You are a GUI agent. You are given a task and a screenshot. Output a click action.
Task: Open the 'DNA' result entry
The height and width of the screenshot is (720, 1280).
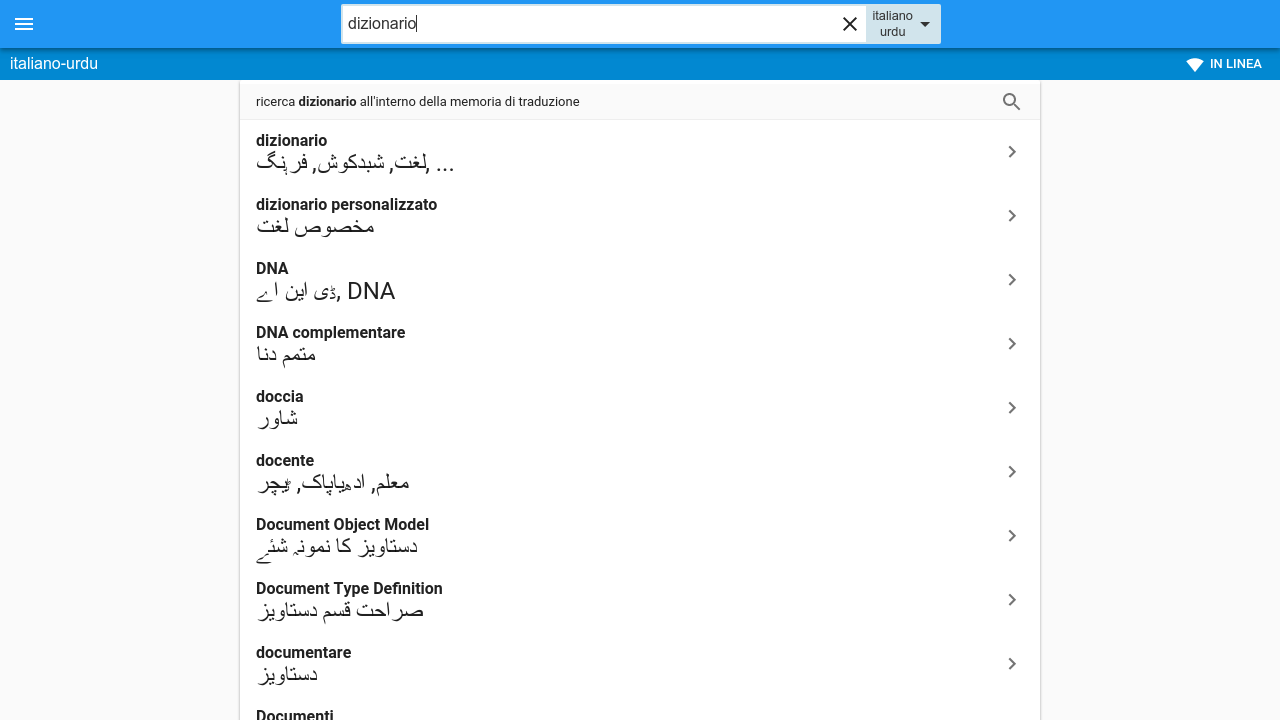pyautogui.click(x=640, y=280)
